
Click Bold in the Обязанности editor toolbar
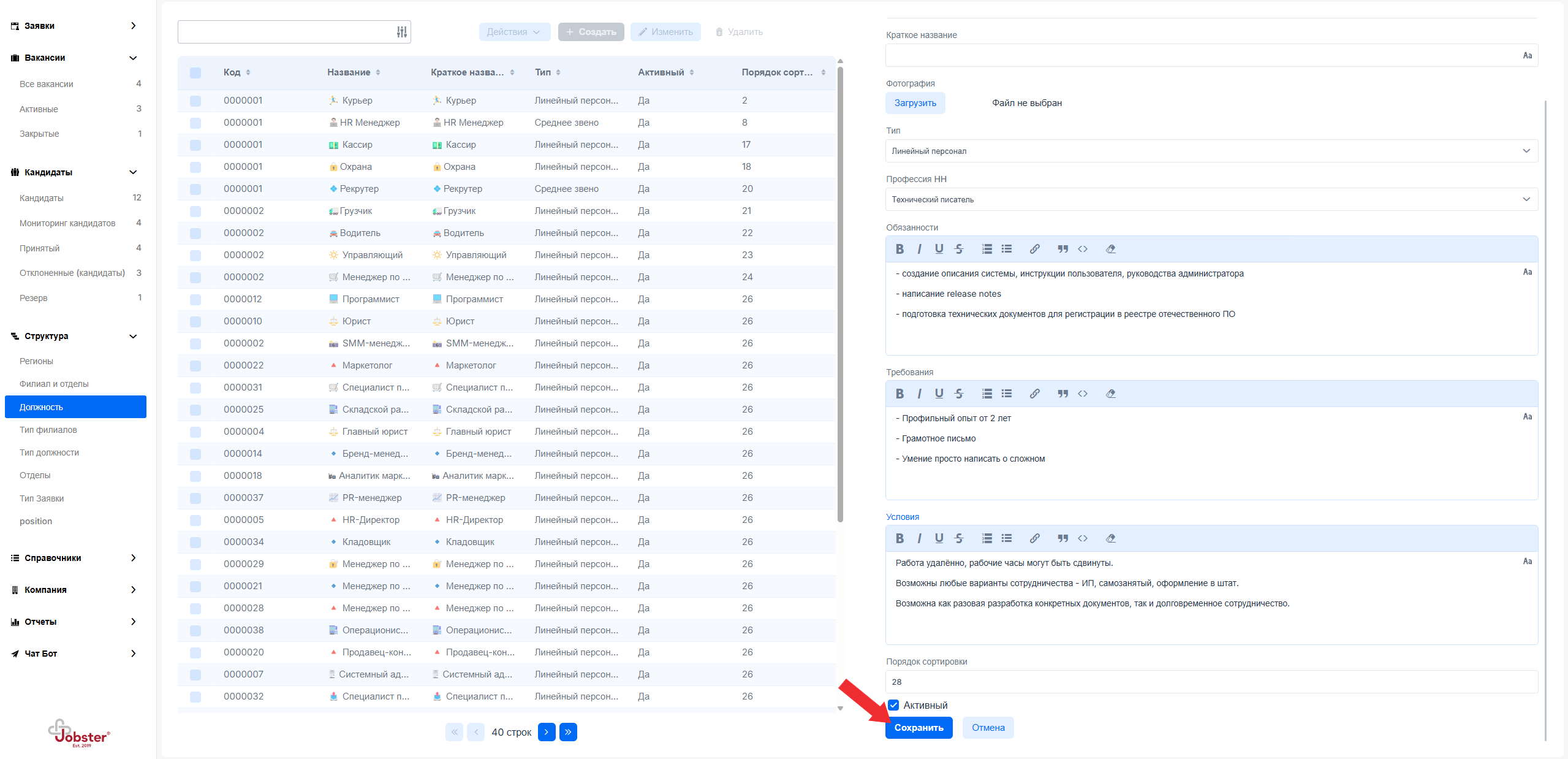tap(899, 249)
